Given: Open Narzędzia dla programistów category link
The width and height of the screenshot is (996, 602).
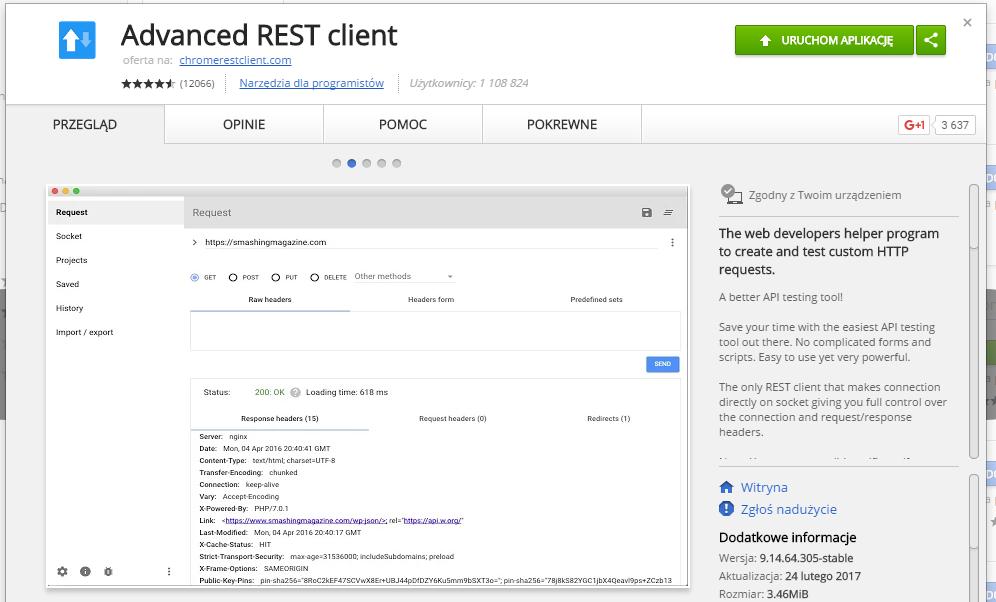Looking at the screenshot, I should 311,83.
